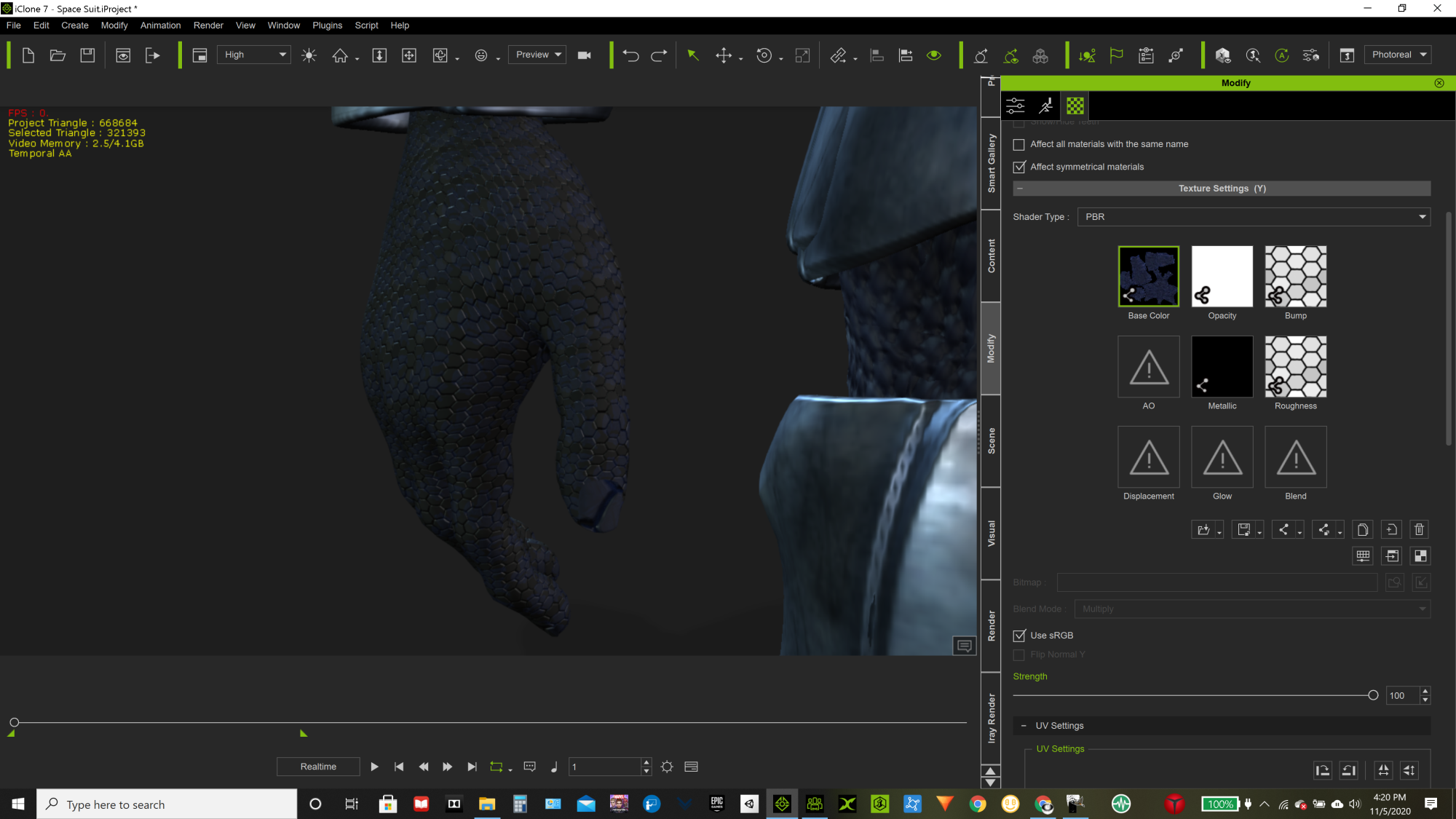This screenshot has height=819, width=1456.
Task: Collapse the UV Settings section
Action: 1024,726
